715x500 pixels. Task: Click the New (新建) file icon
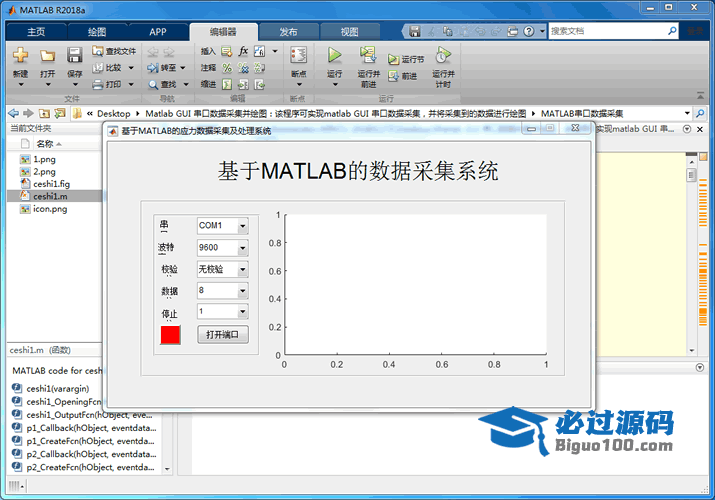21,56
